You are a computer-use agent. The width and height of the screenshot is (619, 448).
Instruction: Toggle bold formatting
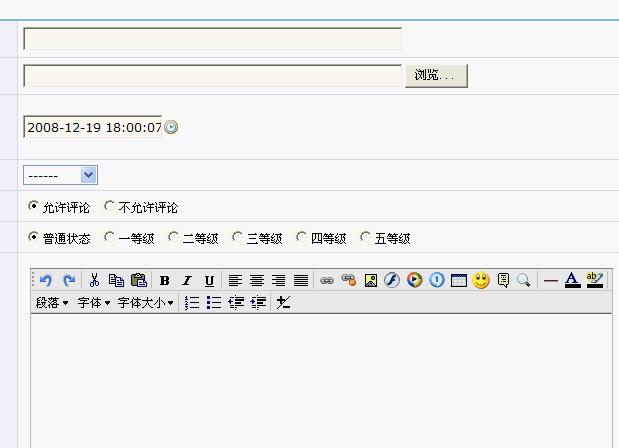(x=165, y=281)
